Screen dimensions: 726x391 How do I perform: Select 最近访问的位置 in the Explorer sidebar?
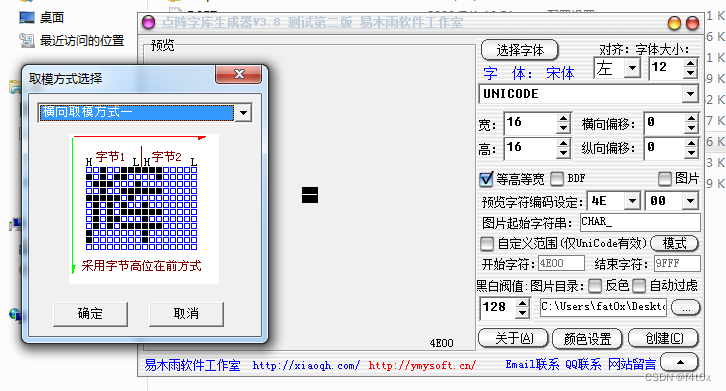[x=72, y=41]
